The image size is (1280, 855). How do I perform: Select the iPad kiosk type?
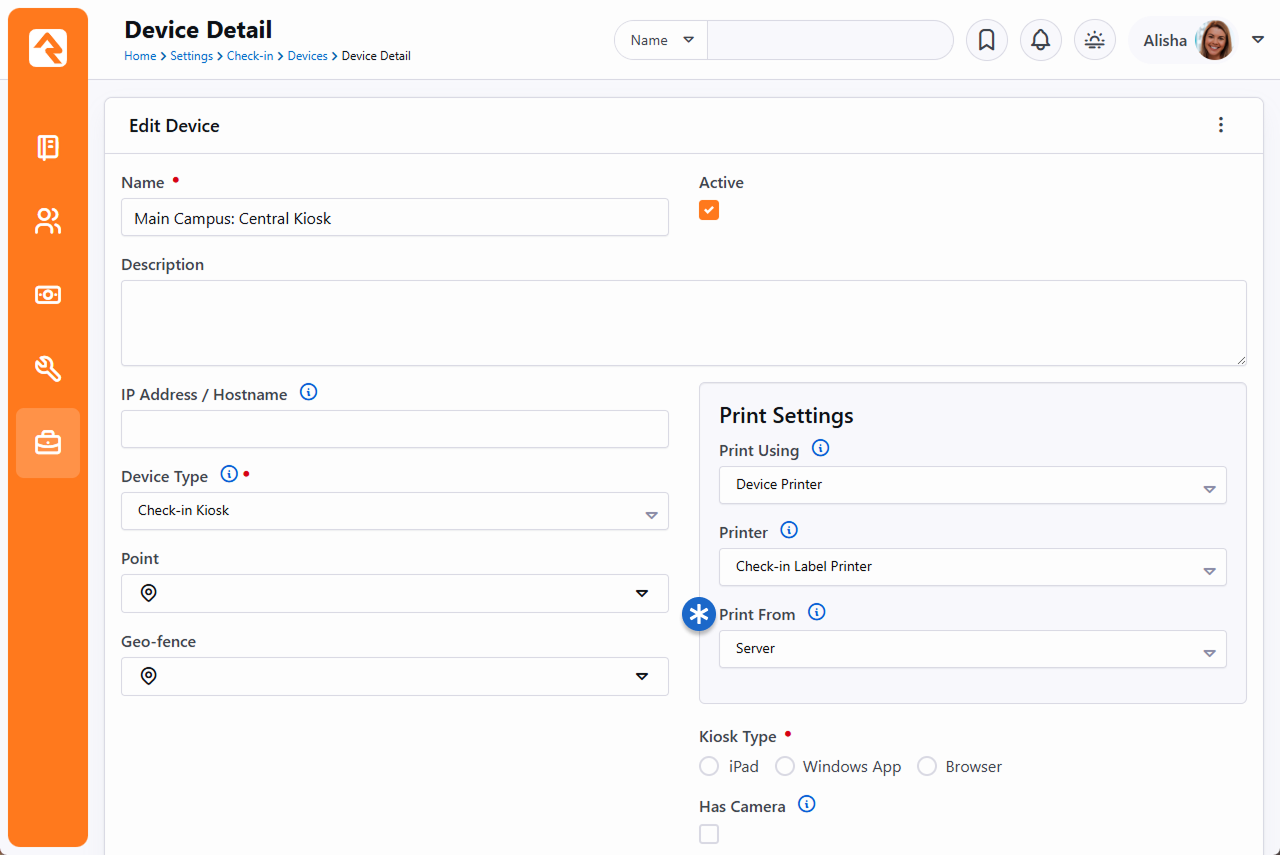709,766
